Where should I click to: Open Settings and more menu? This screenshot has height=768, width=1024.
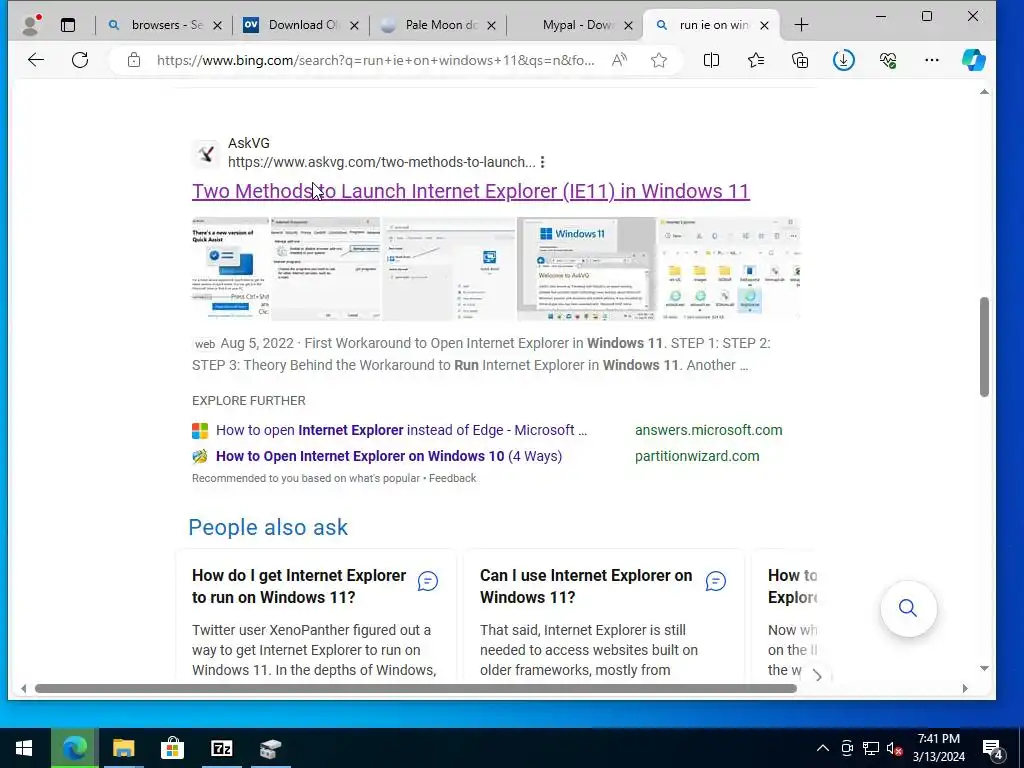tap(932, 60)
